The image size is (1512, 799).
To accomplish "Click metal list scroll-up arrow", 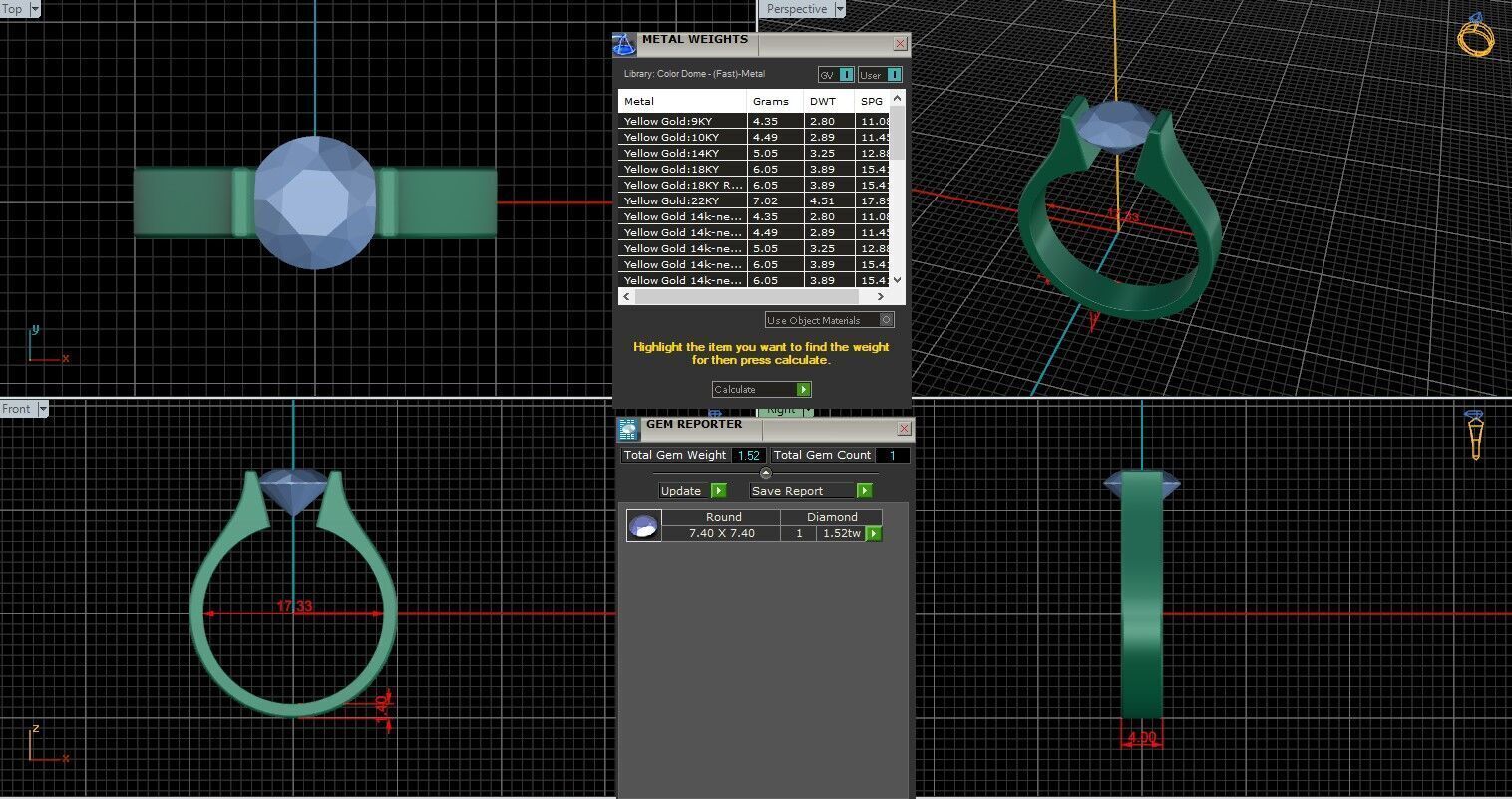I will click(x=897, y=98).
